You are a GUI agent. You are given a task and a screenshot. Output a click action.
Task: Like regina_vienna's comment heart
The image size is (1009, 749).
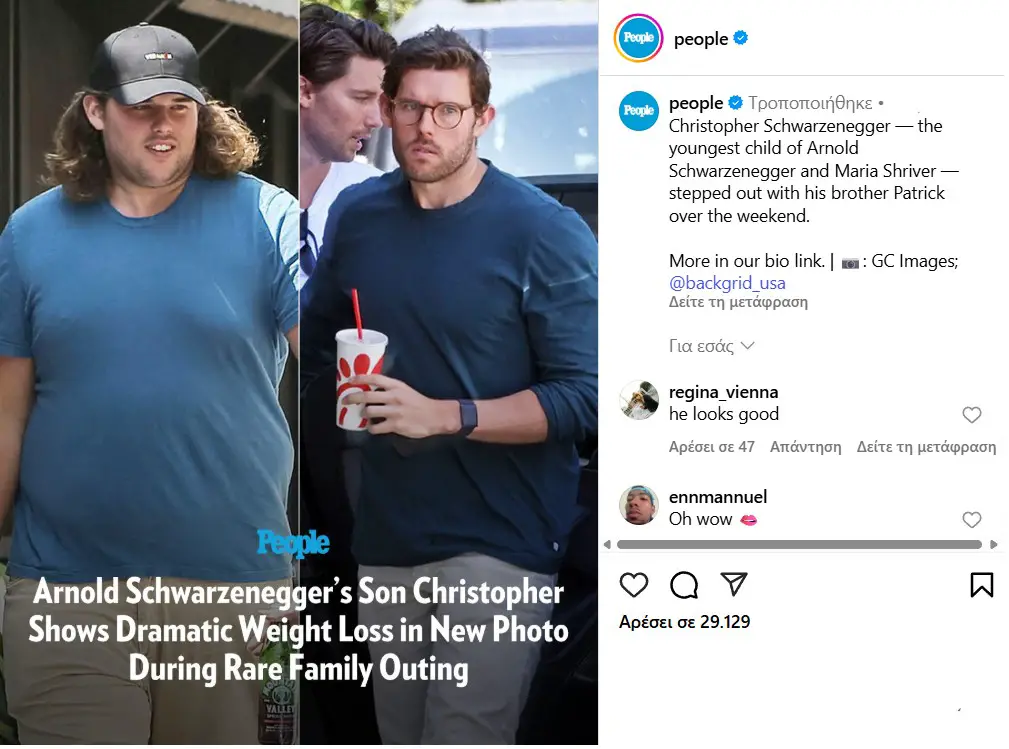tap(972, 415)
